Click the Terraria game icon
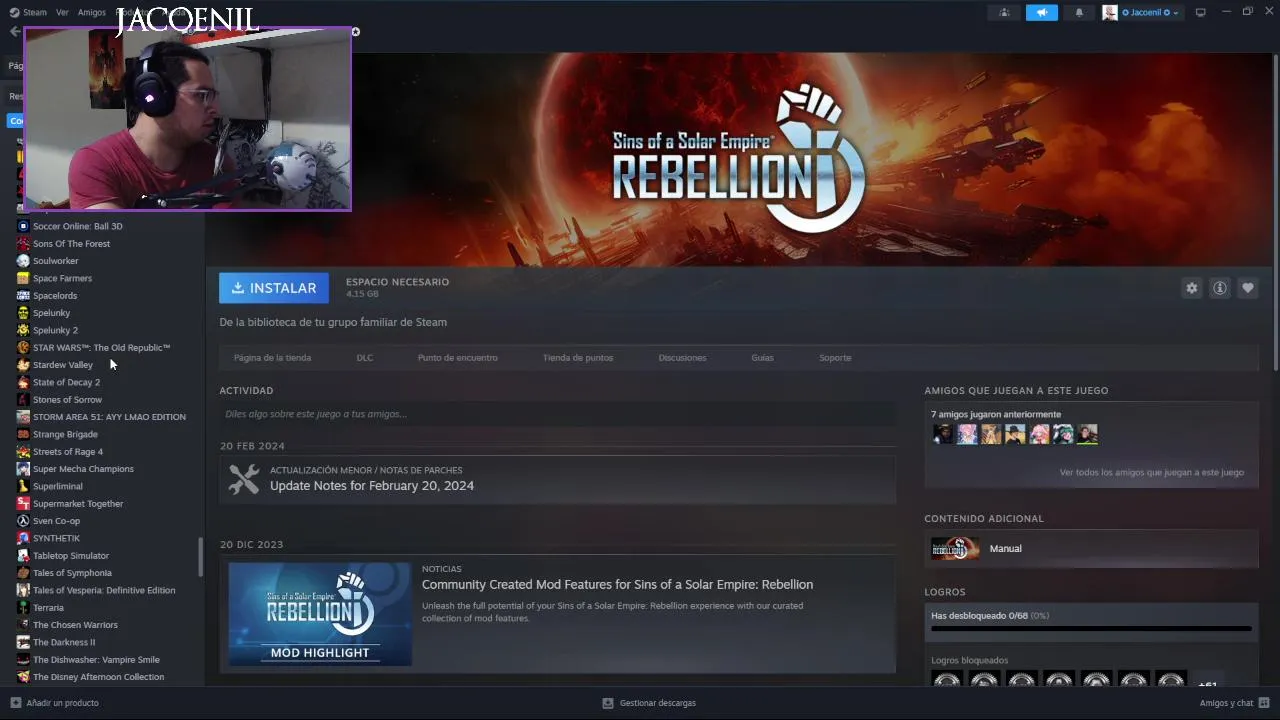This screenshot has height=720, width=1280. [x=23, y=608]
